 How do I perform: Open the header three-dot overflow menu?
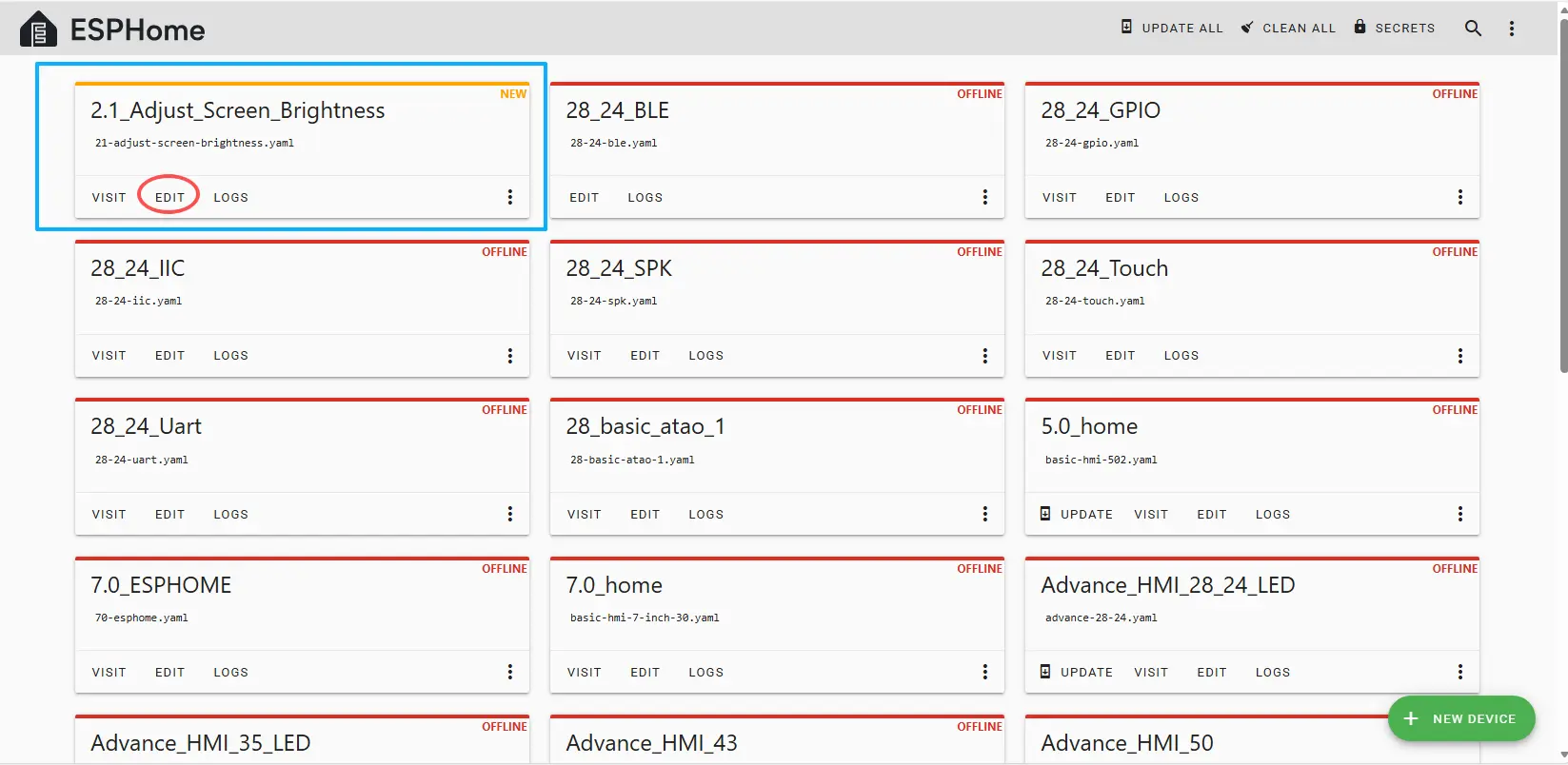point(1512,29)
